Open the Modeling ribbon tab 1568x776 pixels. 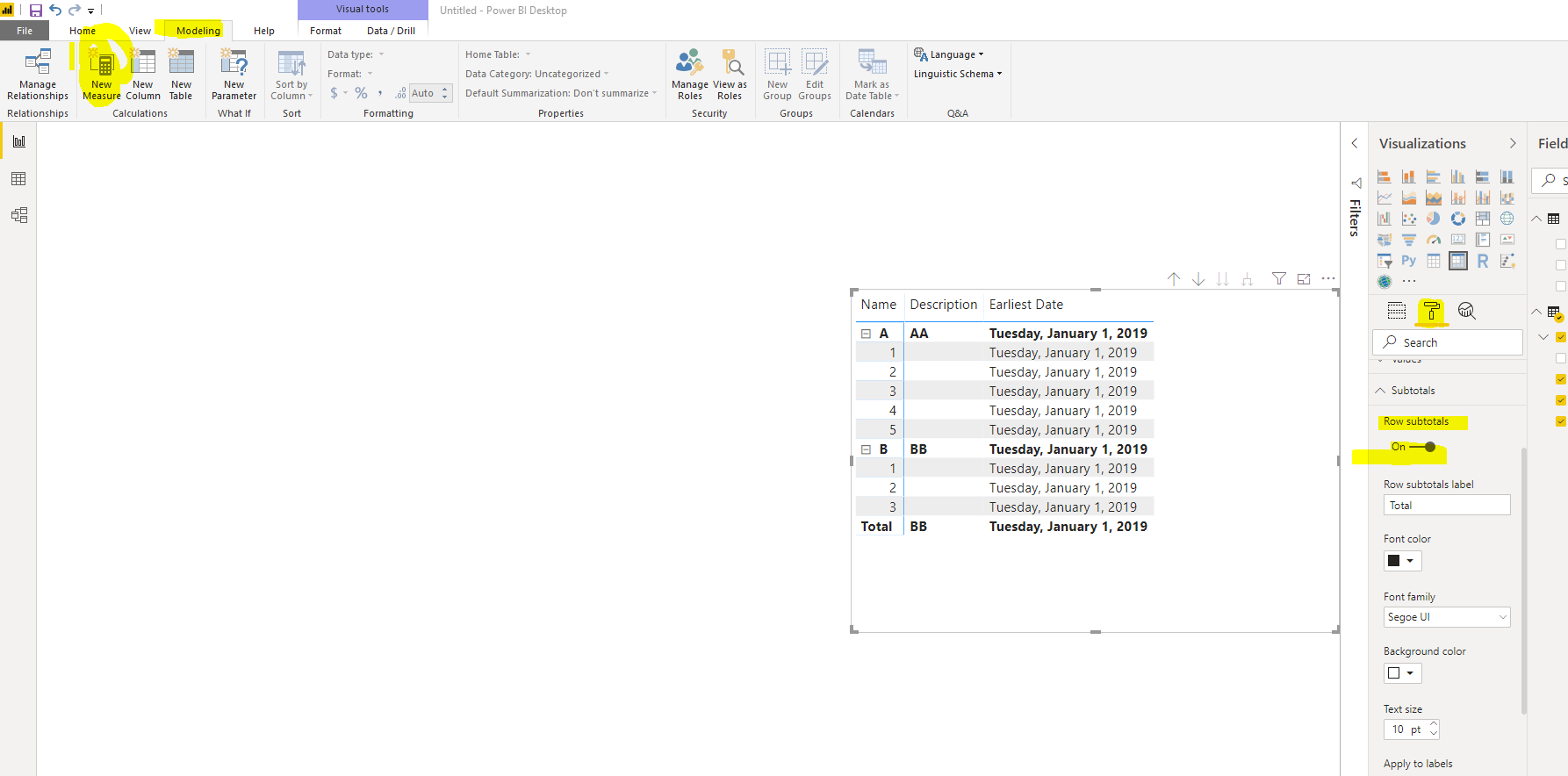coord(198,31)
